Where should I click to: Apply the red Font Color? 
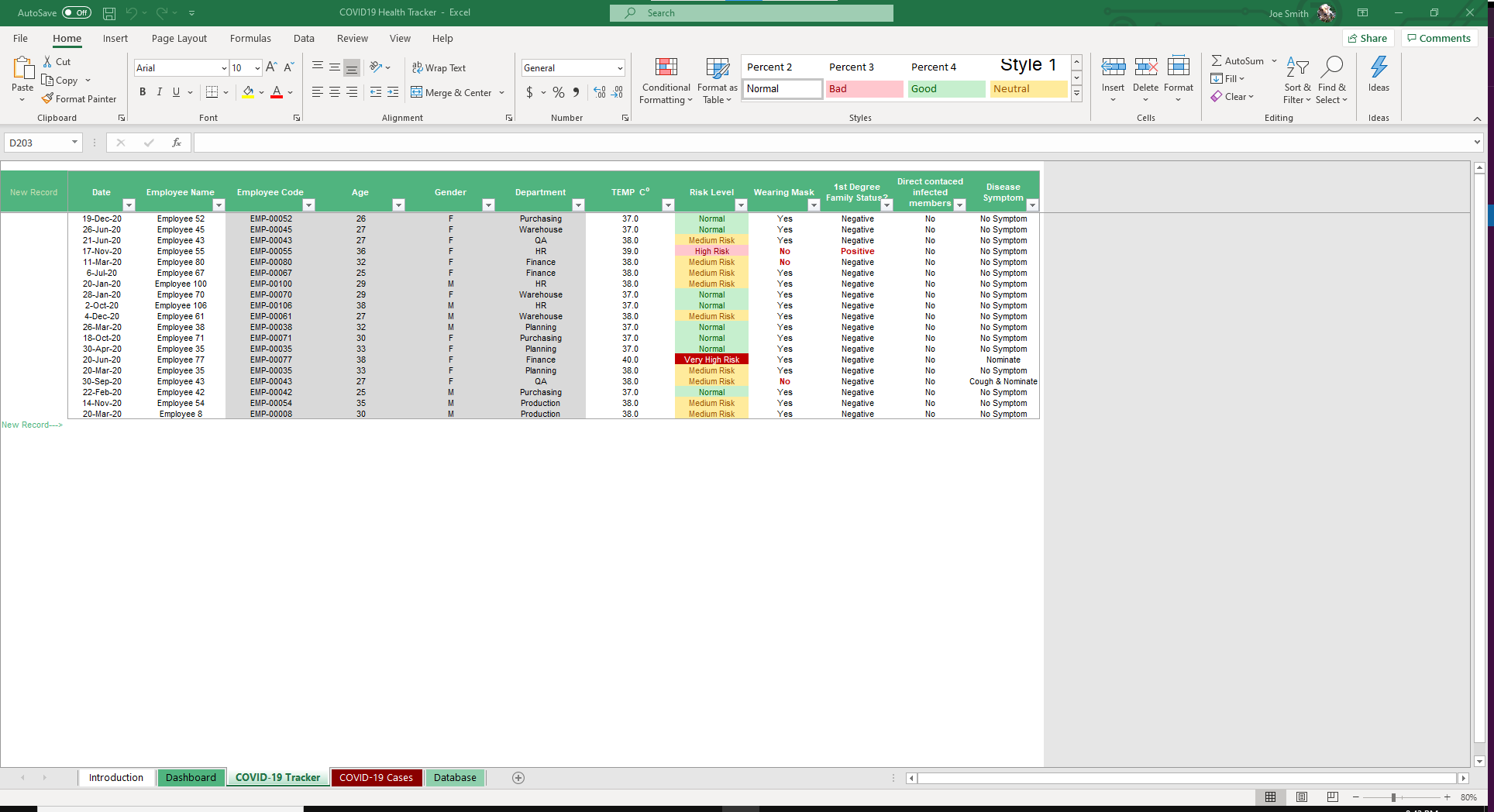277,92
